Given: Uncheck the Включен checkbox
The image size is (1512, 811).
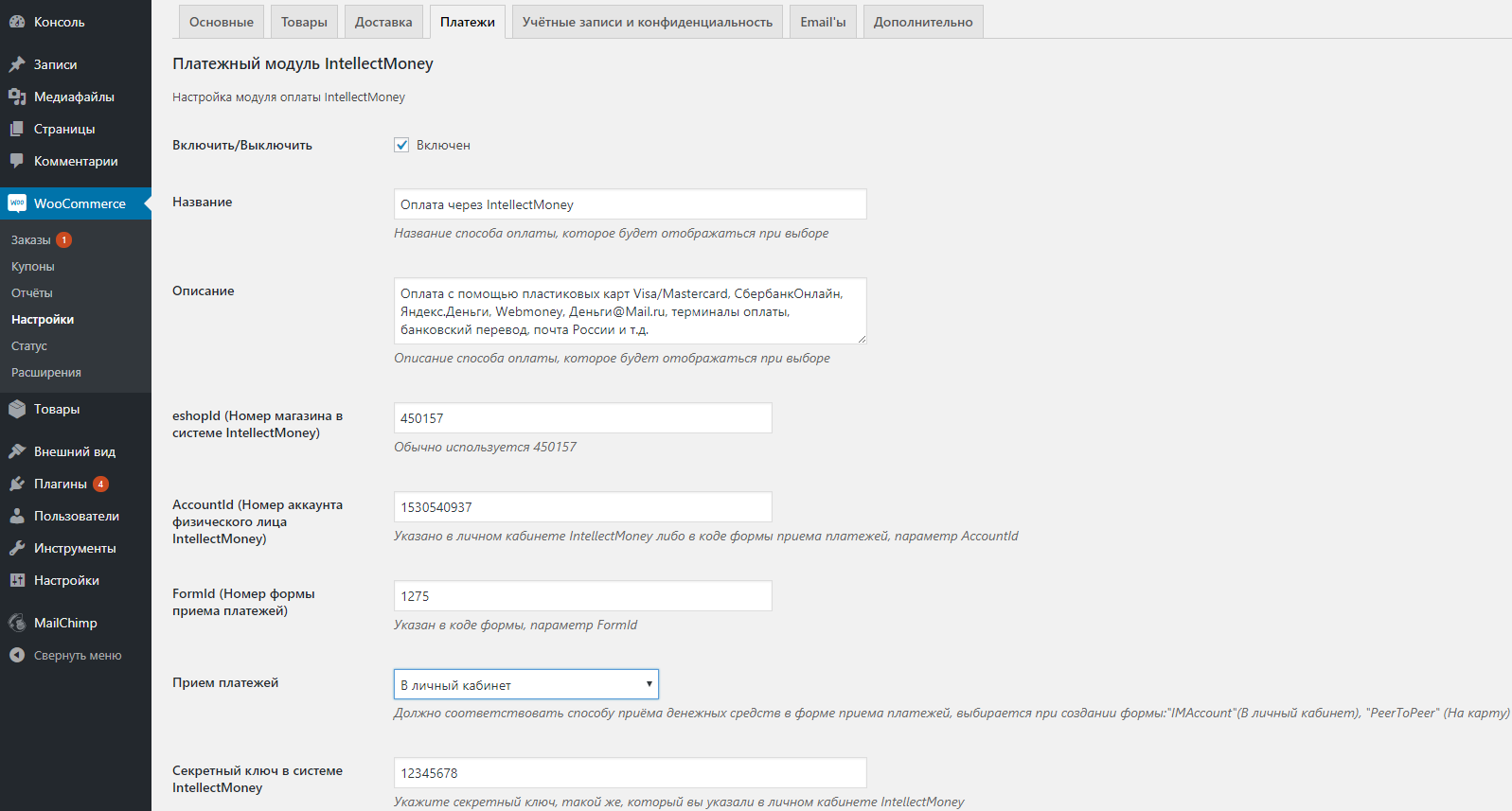Looking at the screenshot, I should pyautogui.click(x=401, y=145).
